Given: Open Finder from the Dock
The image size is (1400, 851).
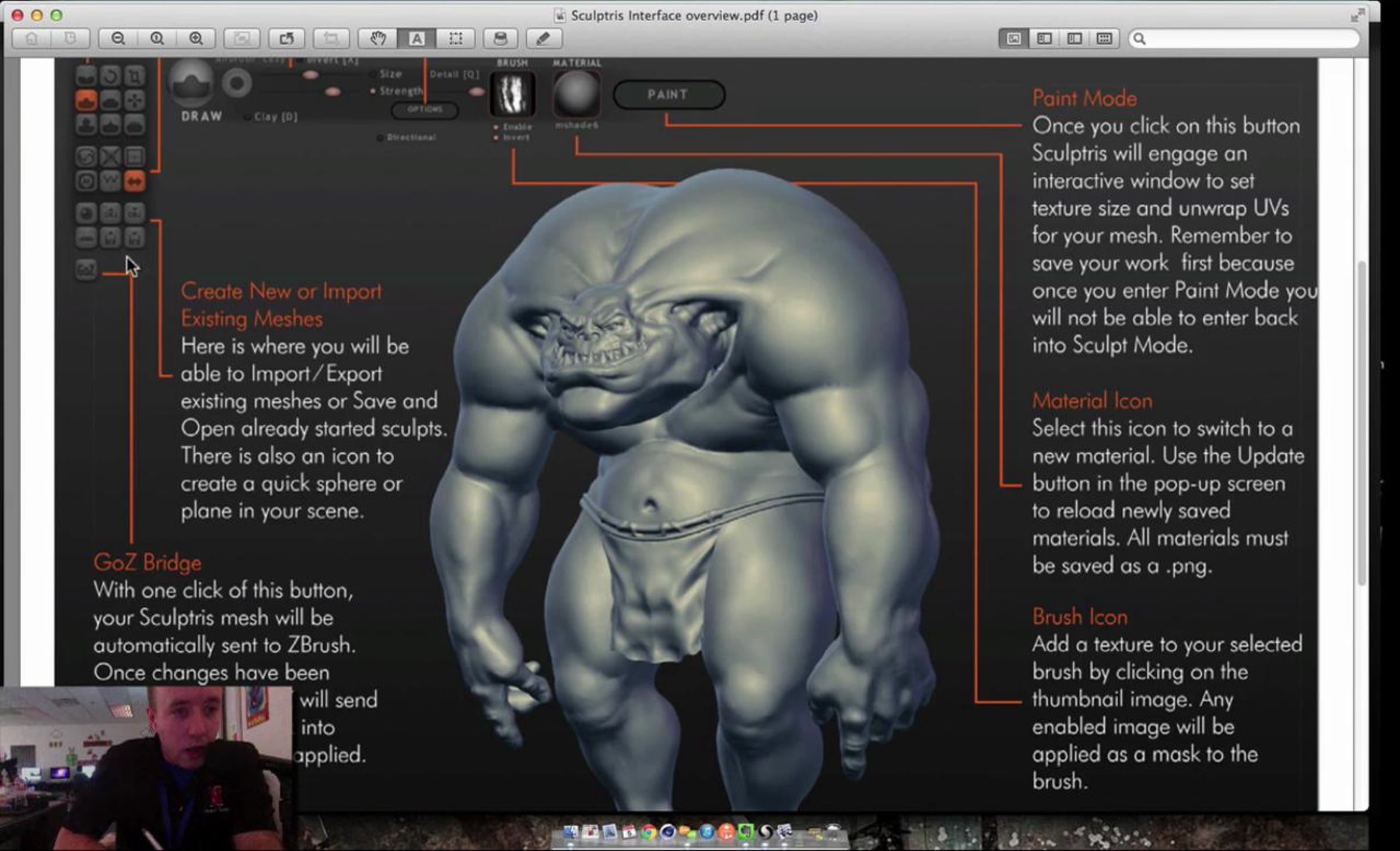Looking at the screenshot, I should (570, 832).
